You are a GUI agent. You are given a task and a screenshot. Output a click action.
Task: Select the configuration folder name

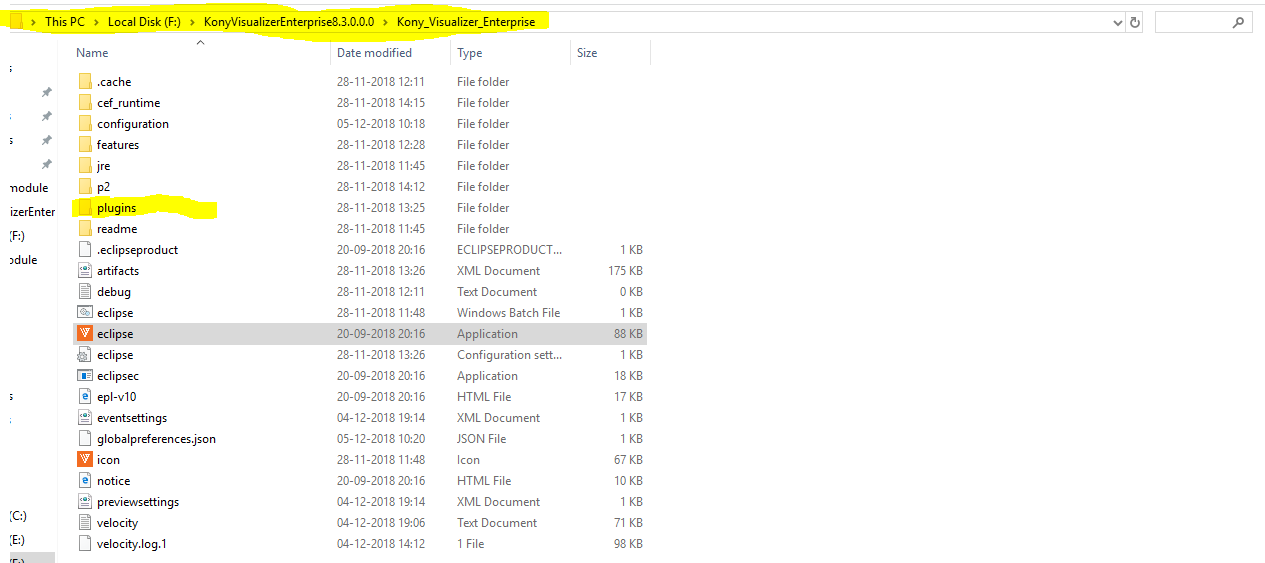pyautogui.click(x=133, y=124)
